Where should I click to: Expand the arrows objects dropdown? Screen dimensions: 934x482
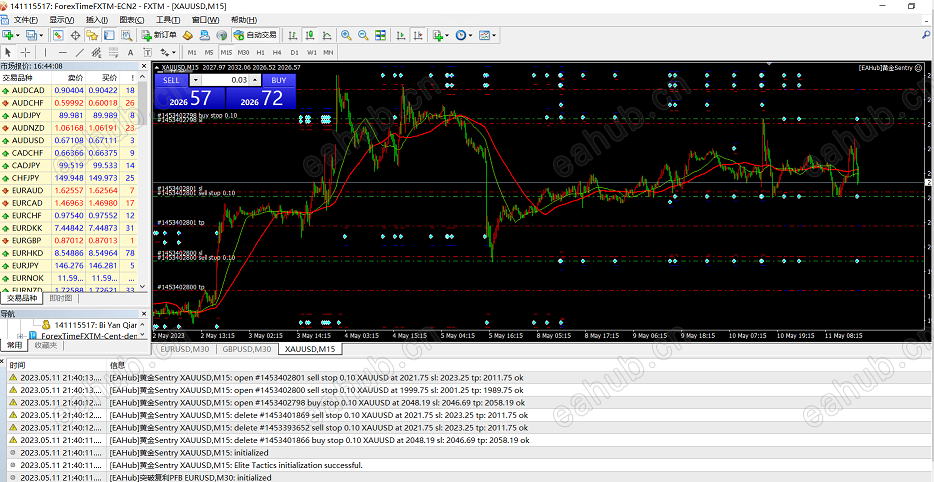173,52
